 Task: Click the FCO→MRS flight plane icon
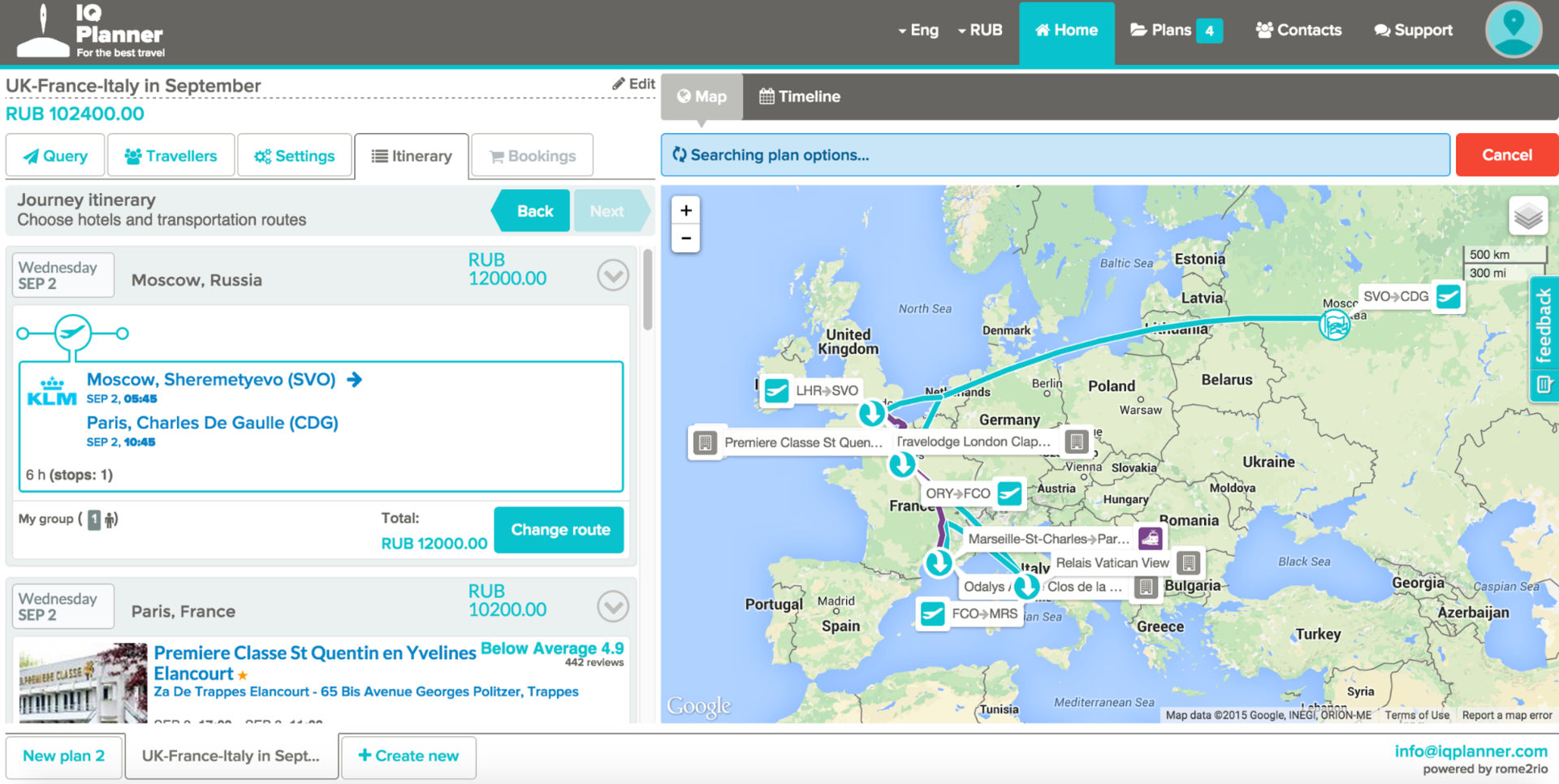tap(933, 614)
